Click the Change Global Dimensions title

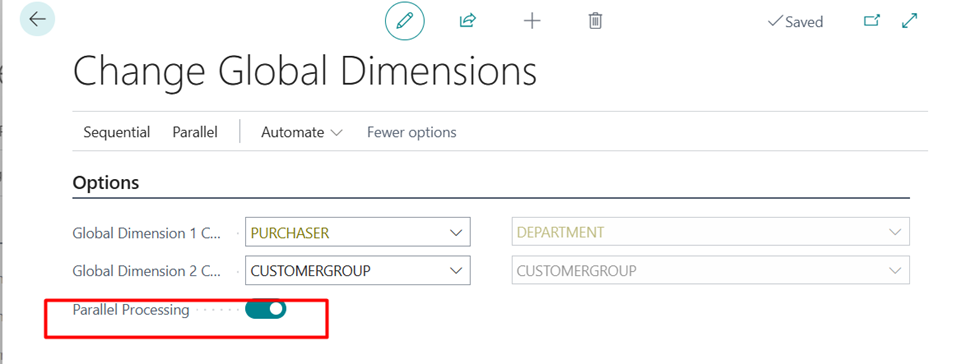click(x=305, y=70)
